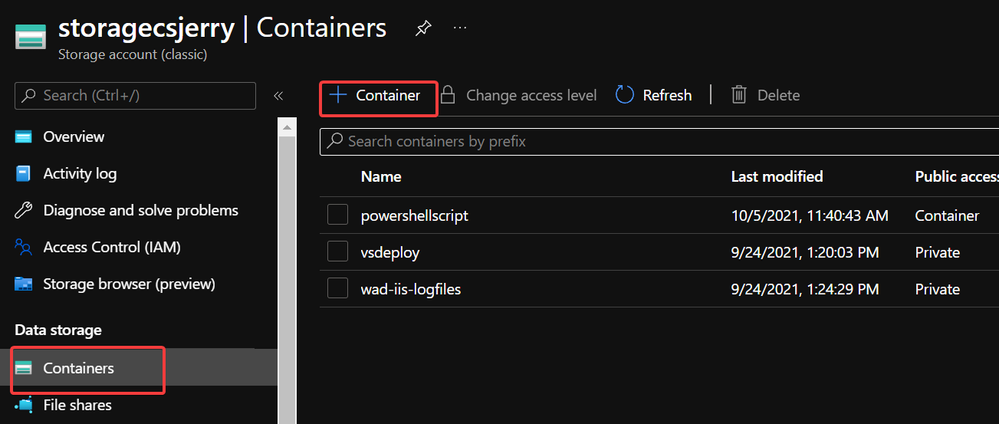The height and width of the screenshot is (424, 999).
Task: Open the more options ellipsis in header
Action: coord(460,29)
